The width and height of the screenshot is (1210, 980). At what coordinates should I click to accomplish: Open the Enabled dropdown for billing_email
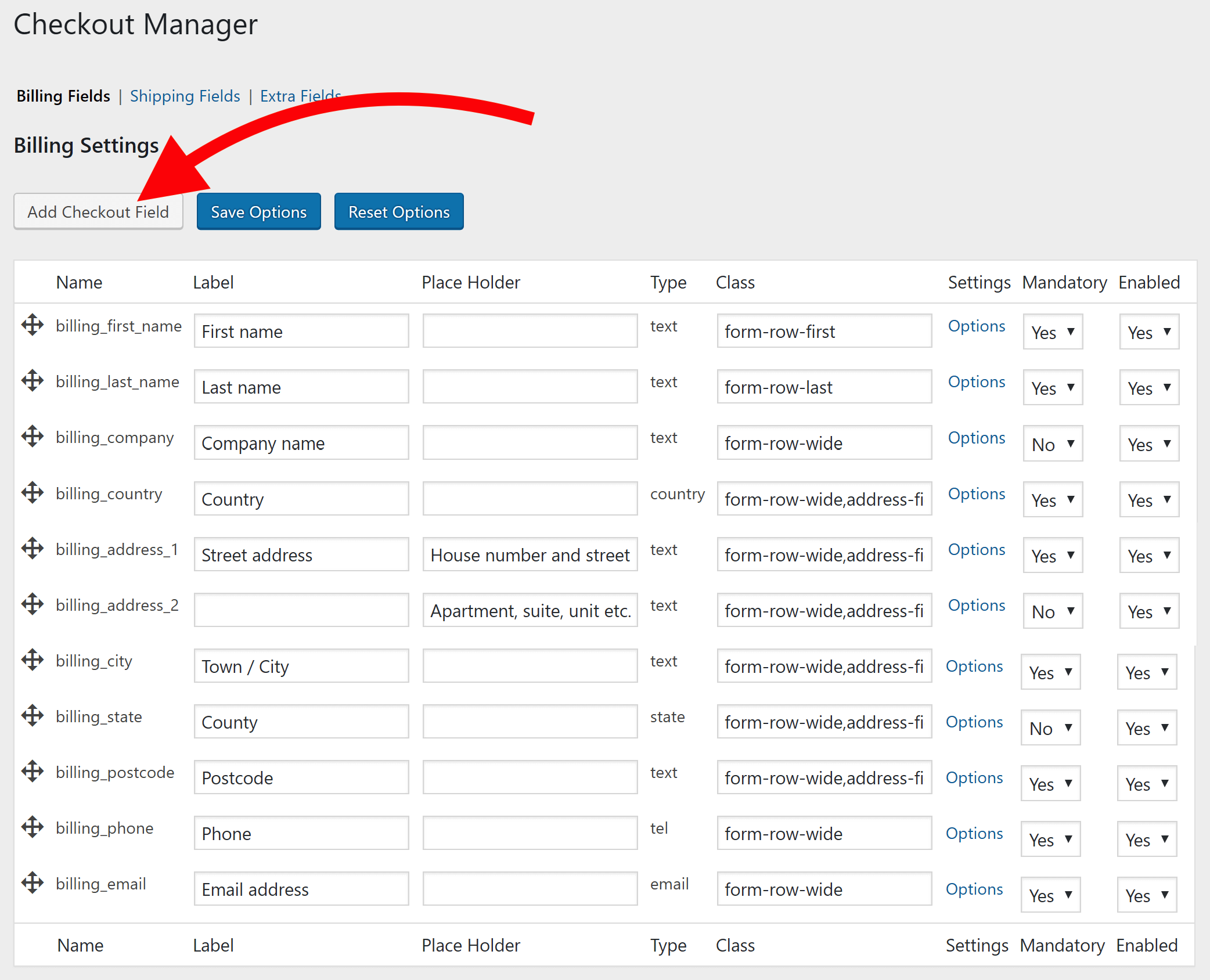click(x=1146, y=895)
